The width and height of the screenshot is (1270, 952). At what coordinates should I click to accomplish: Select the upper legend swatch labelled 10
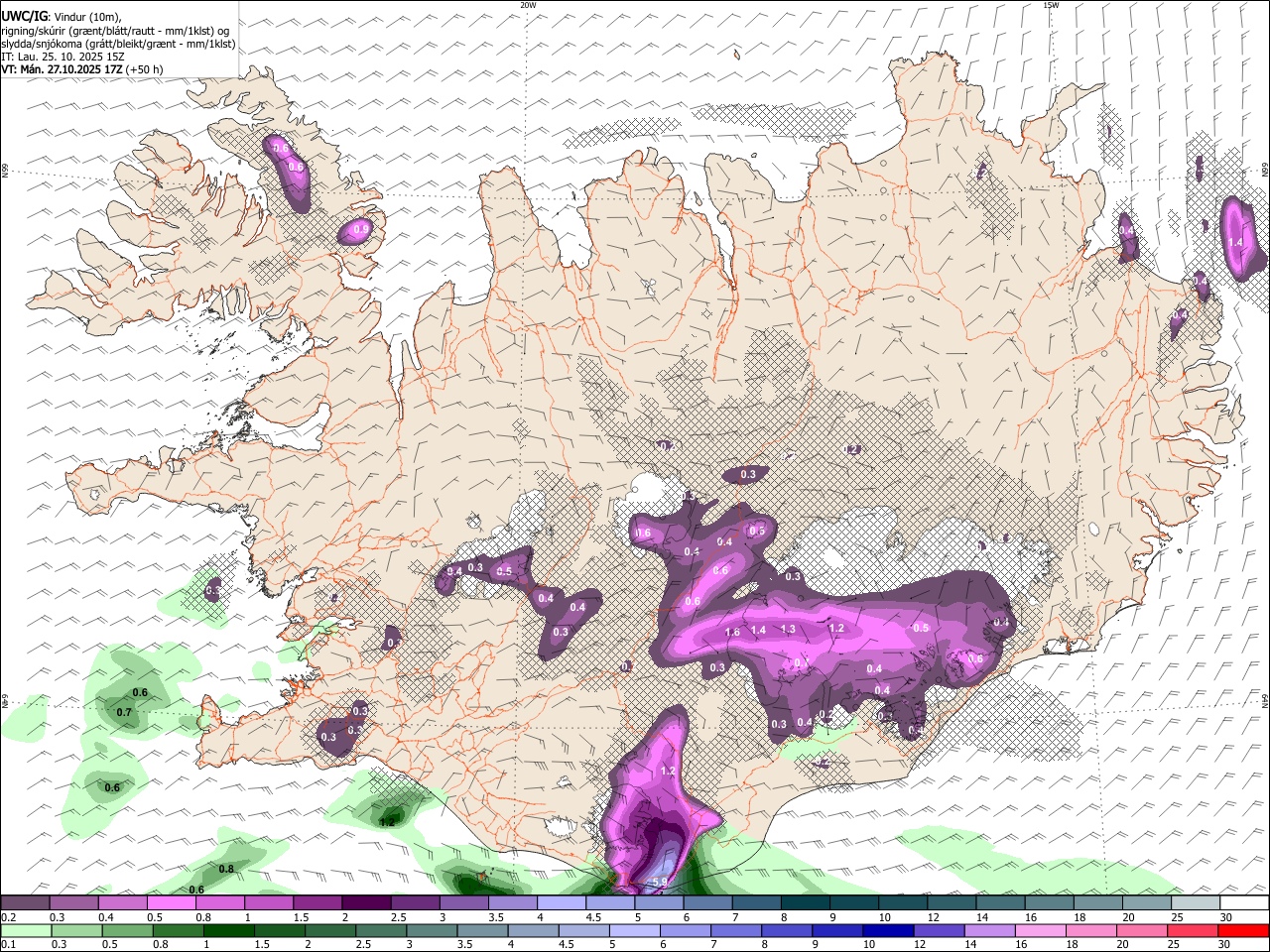point(903,902)
